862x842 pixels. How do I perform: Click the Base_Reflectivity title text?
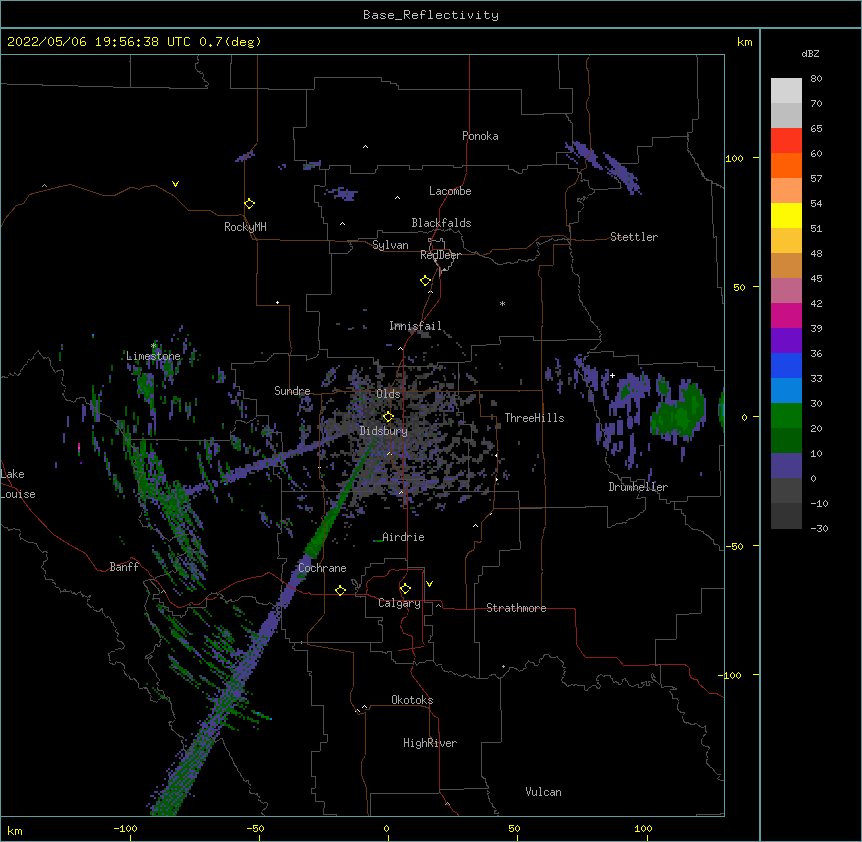point(430,15)
